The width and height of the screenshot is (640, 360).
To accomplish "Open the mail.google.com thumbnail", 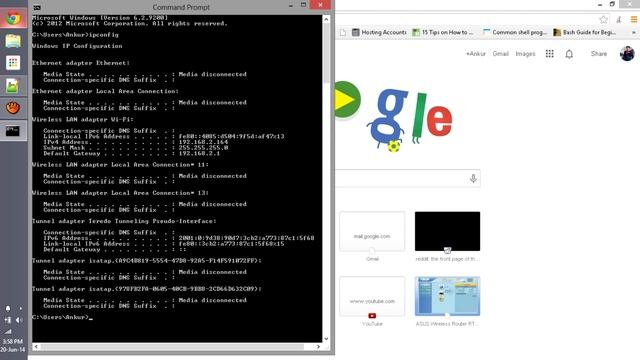I will pos(372,231).
